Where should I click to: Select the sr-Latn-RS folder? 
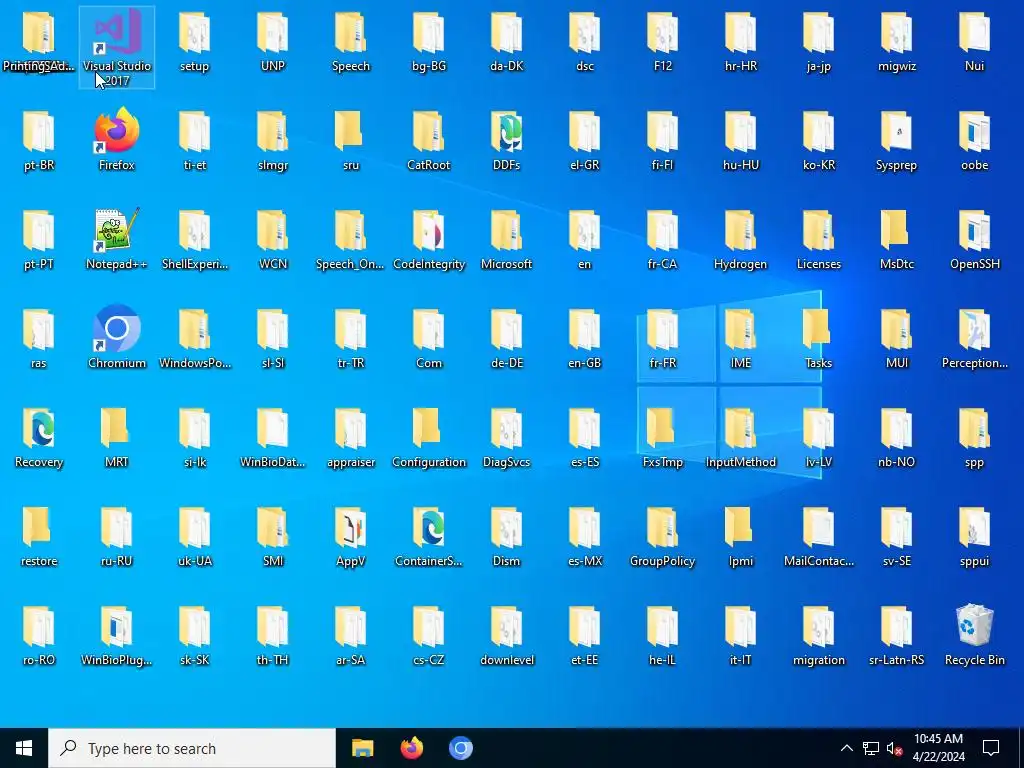pyautogui.click(x=897, y=635)
